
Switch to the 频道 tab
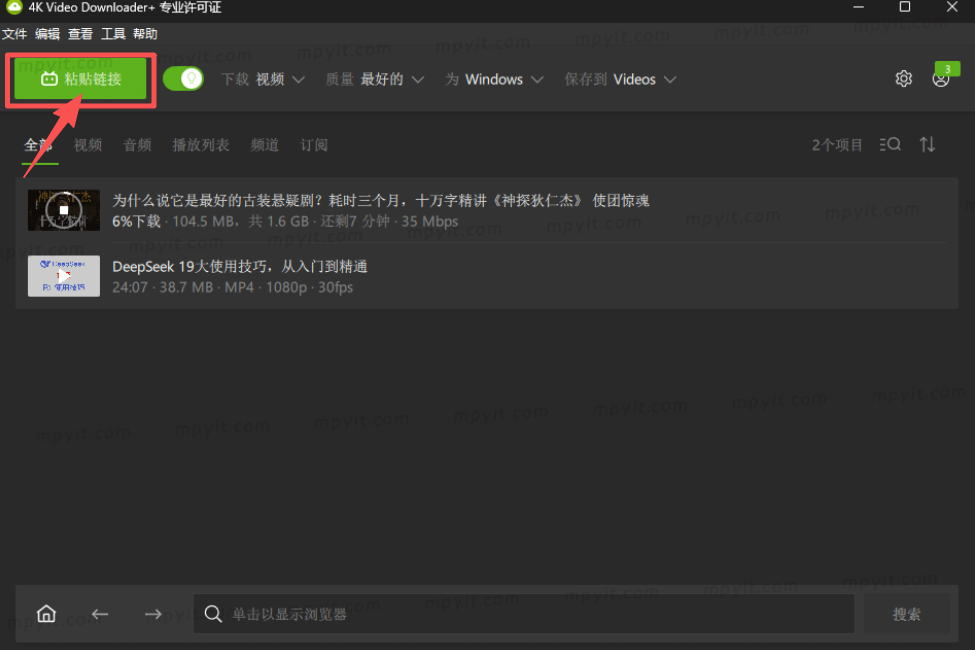pyautogui.click(x=265, y=145)
